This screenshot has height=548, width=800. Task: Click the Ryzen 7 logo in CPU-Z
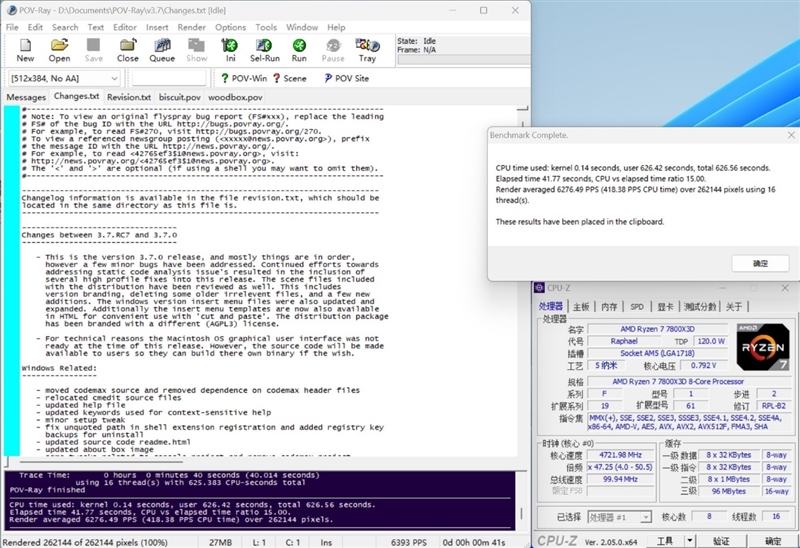pyautogui.click(x=763, y=347)
